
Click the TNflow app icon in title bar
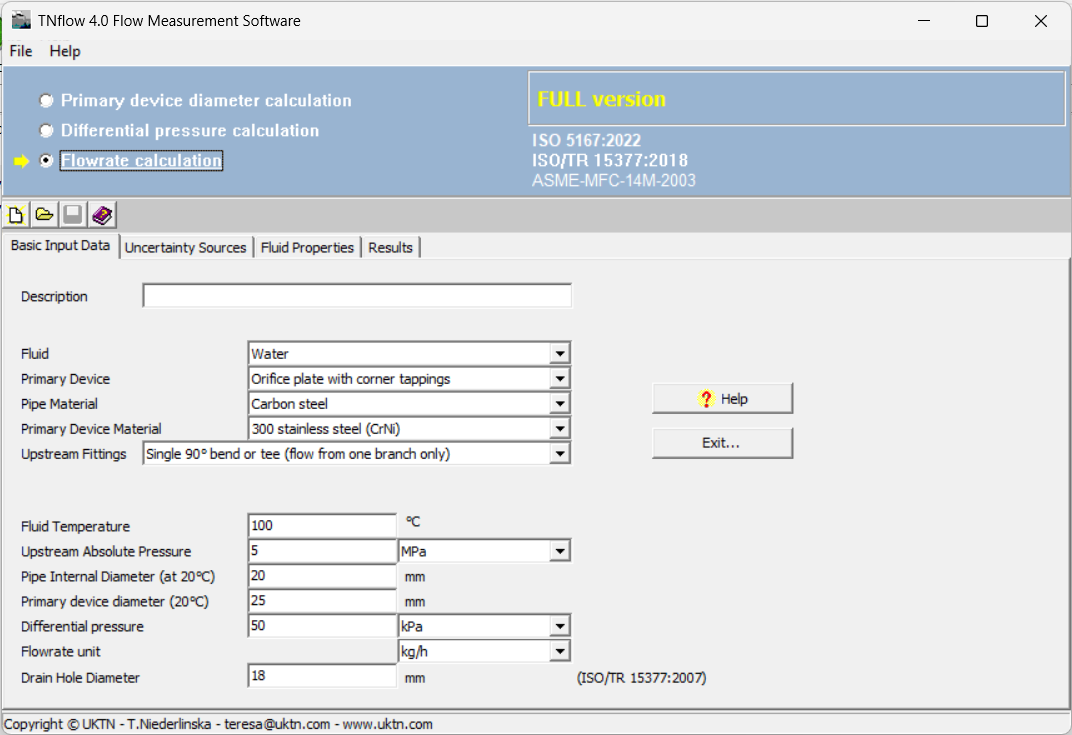pos(21,21)
